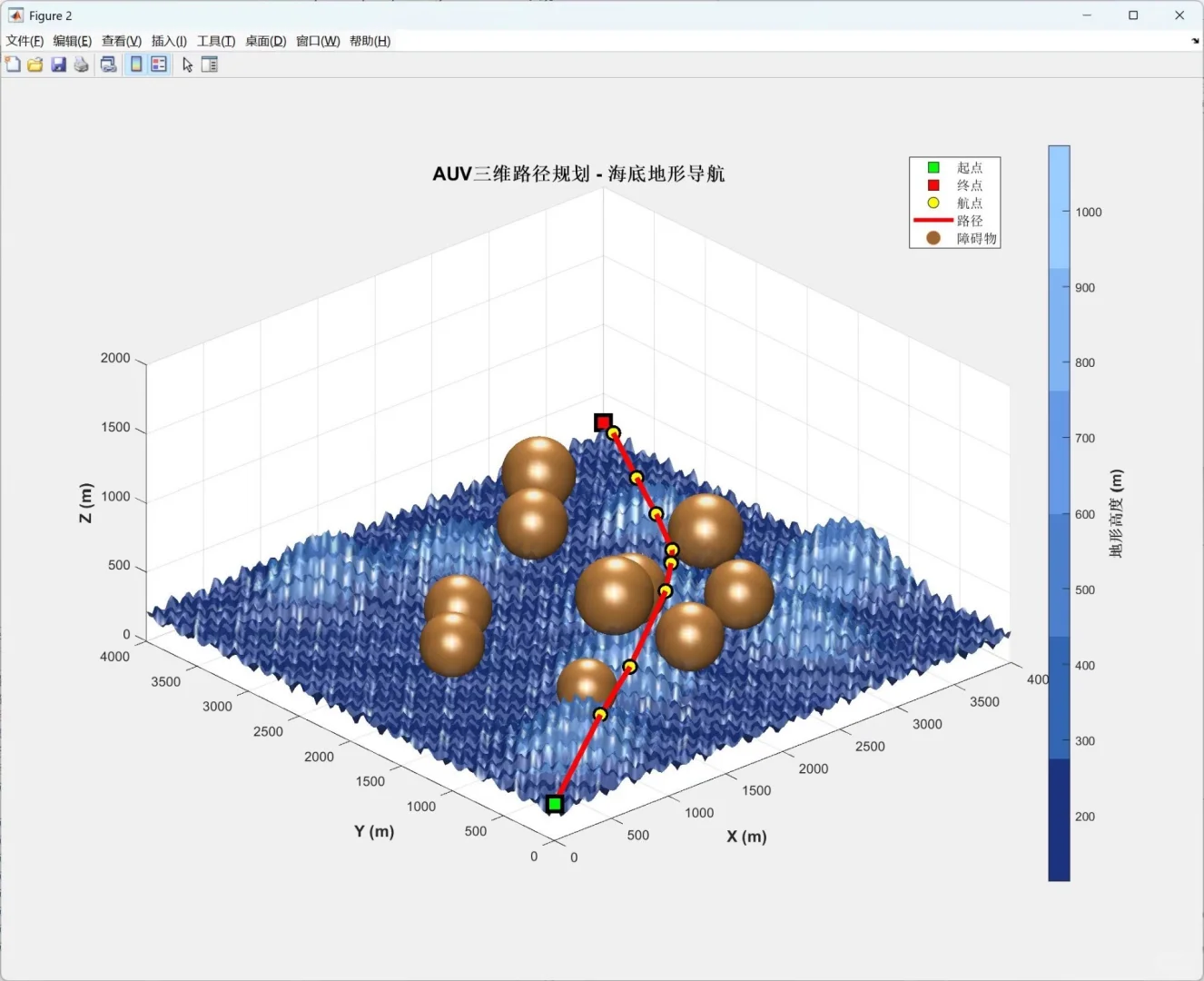The width and height of the screenshot is (1204, 981).
Task: Toggle the Insert Legend toolbar button
Action: click(x=159, y=64)
